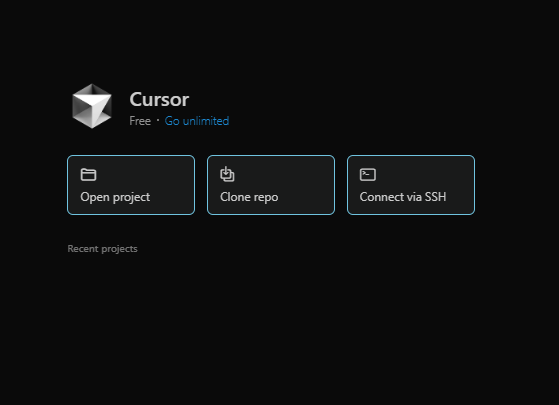Open a project via the Open project card
The image size is (559, 405).
coord(131,185)
